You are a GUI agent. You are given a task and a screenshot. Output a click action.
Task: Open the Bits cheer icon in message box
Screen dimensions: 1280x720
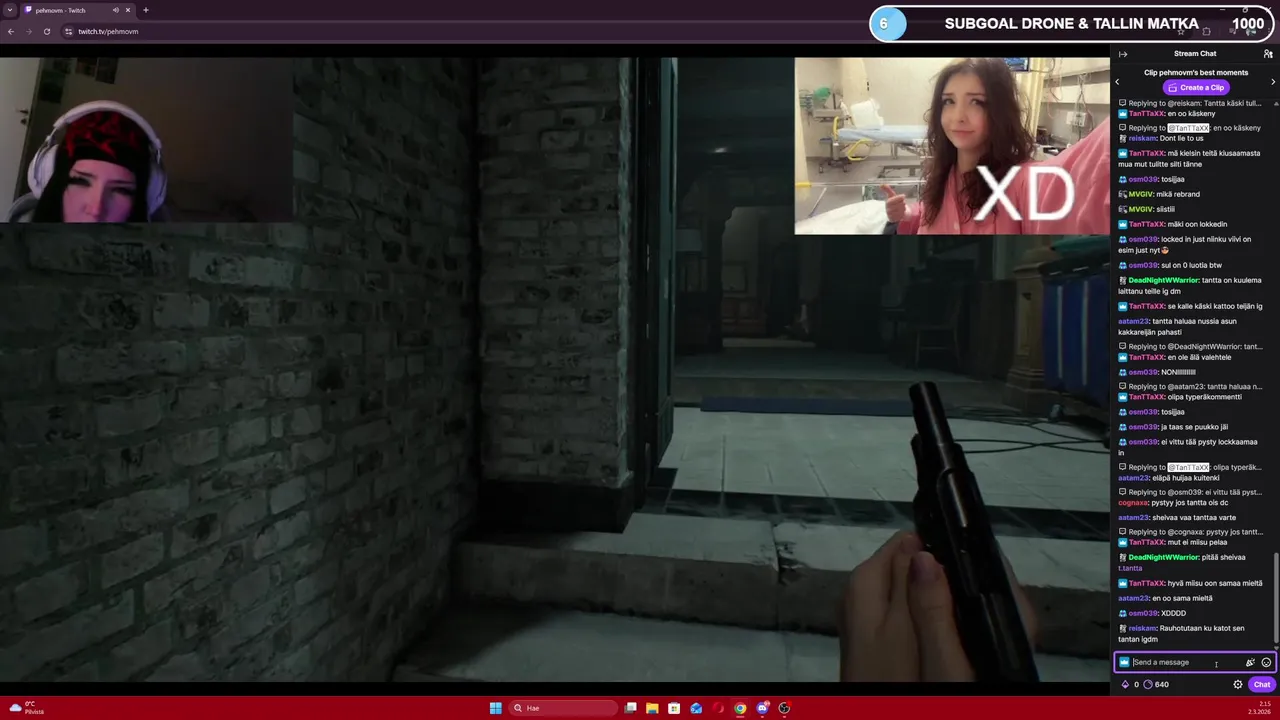[1250, 662]
